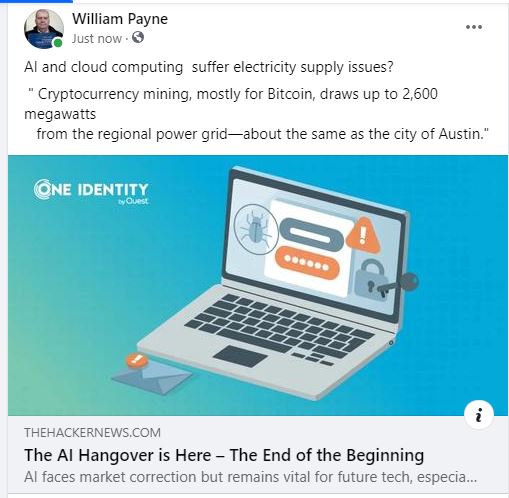Image resolution: width=509 pixels, height=498 pixels.
Task: Click the public globe privacy icon
Action: pos(138,37)
